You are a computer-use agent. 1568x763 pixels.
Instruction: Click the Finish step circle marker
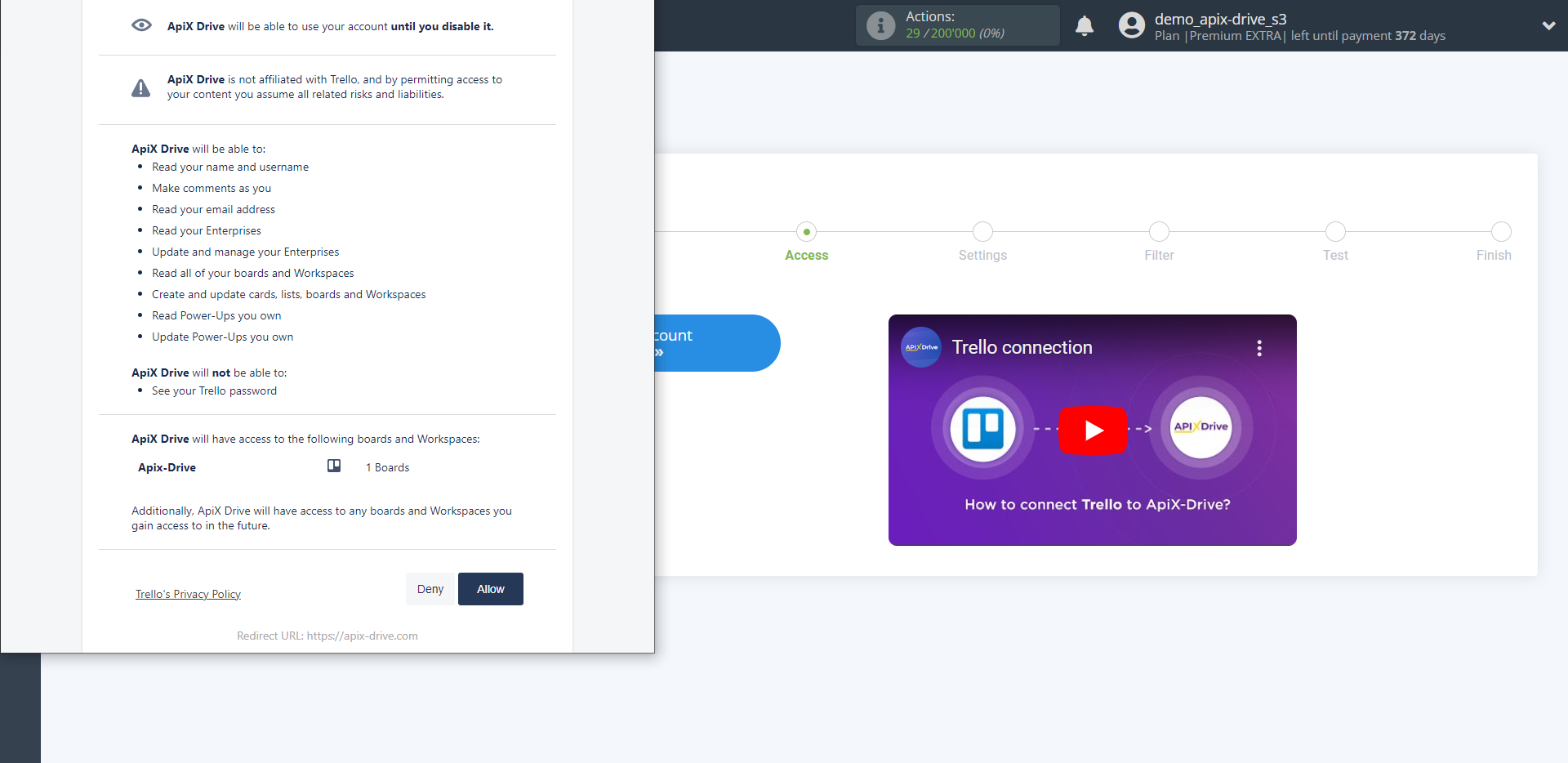click(1501, 232)
